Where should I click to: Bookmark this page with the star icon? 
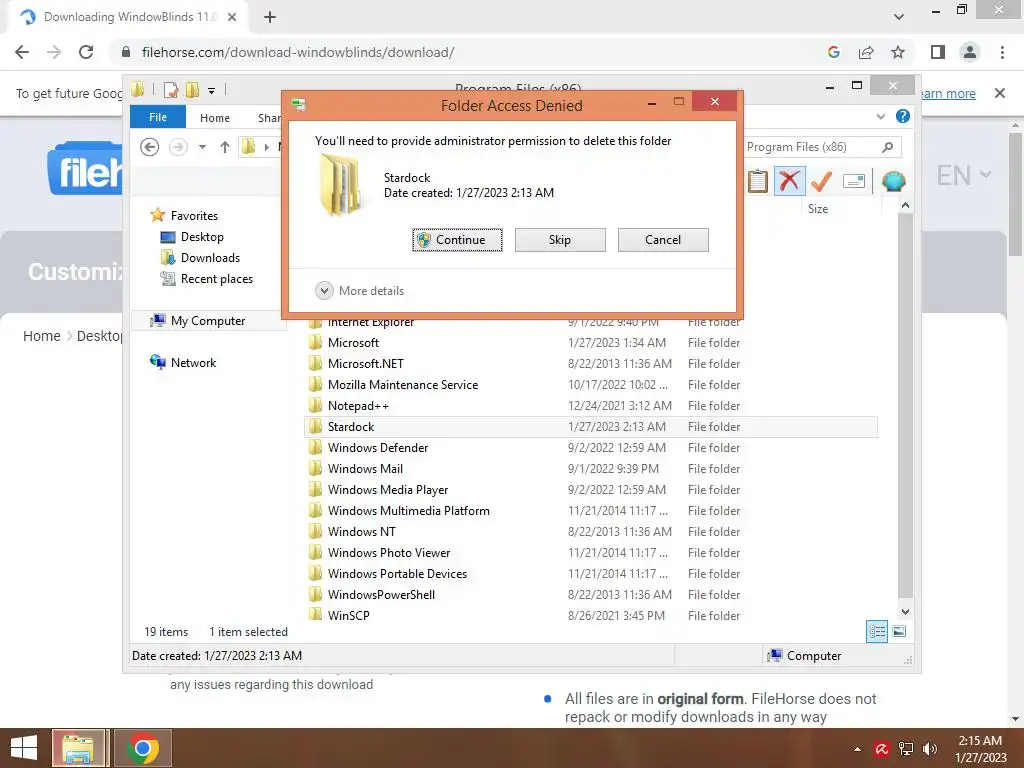pos(898,52)
